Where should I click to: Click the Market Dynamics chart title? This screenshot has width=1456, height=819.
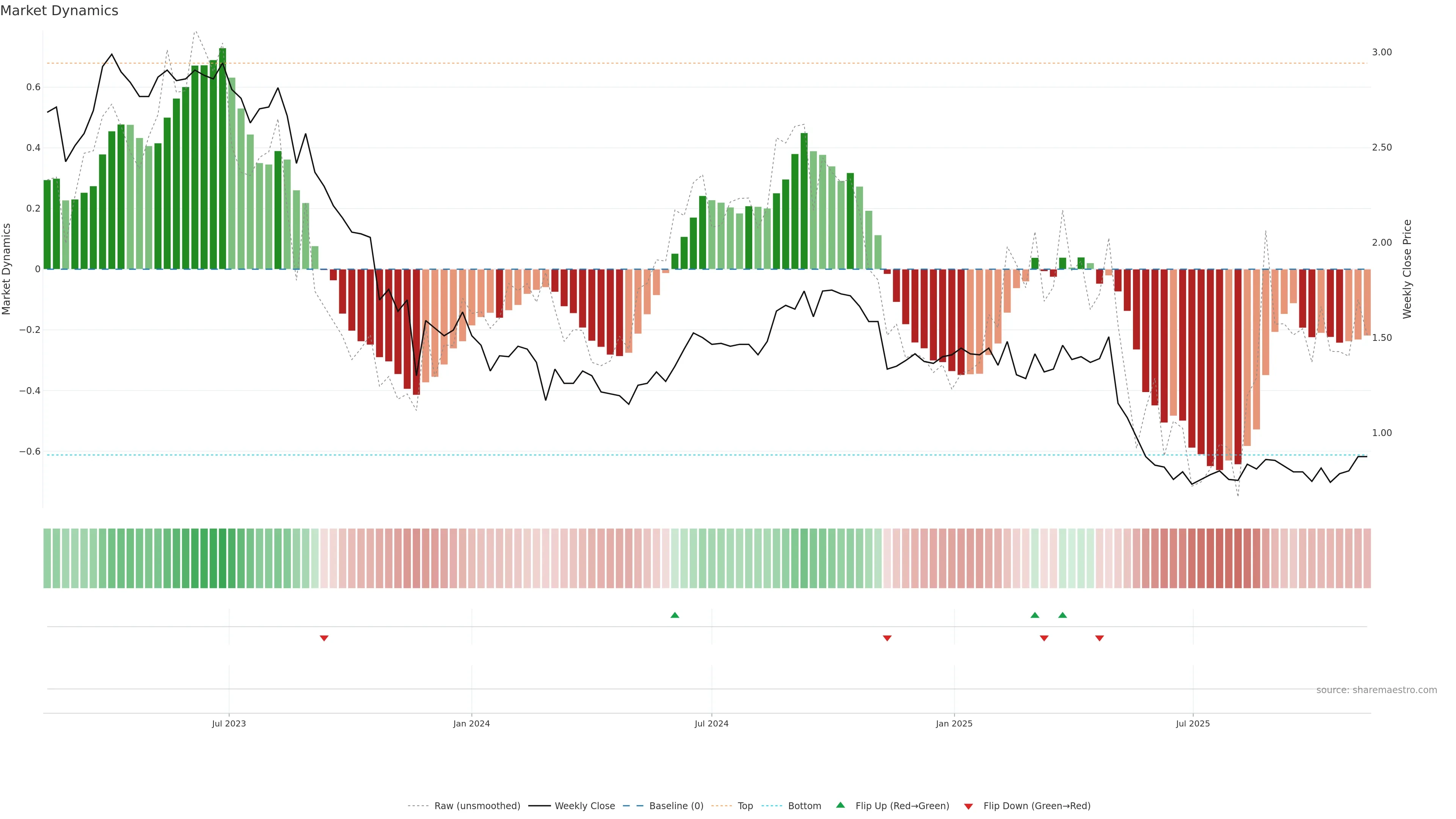pyautogui.click(x=60, y=11)
